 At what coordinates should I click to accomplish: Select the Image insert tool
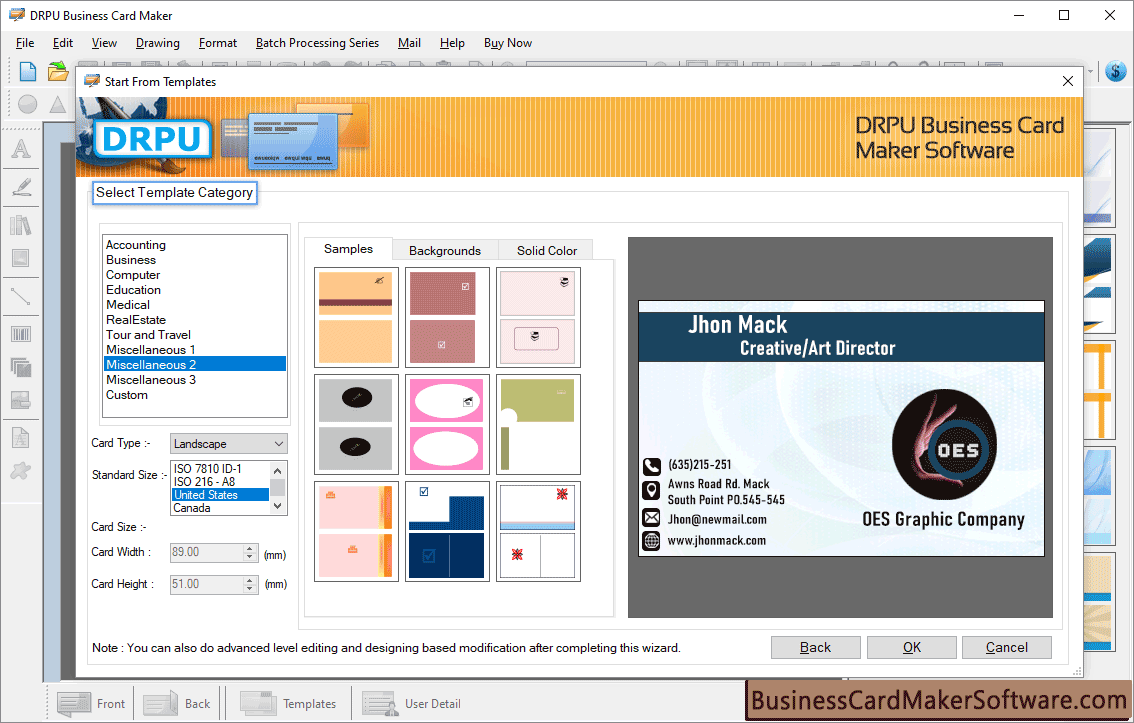pos(21,258)
